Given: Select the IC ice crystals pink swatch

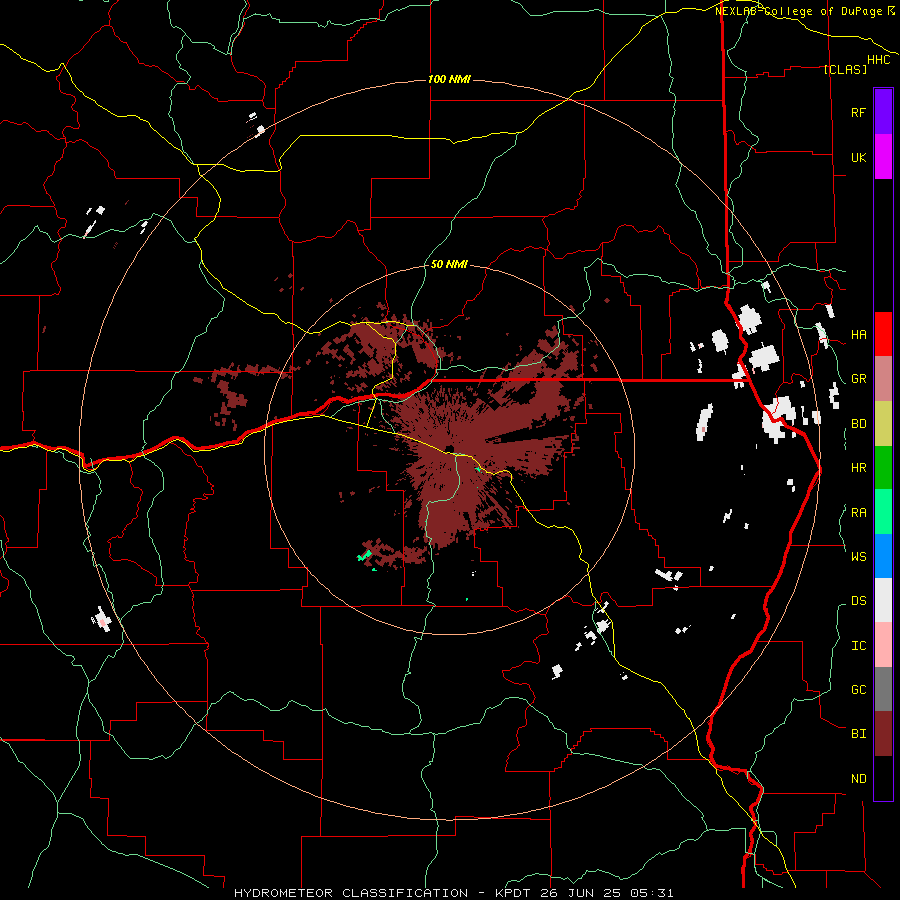Looking at the screenshot, I should 883,645.
